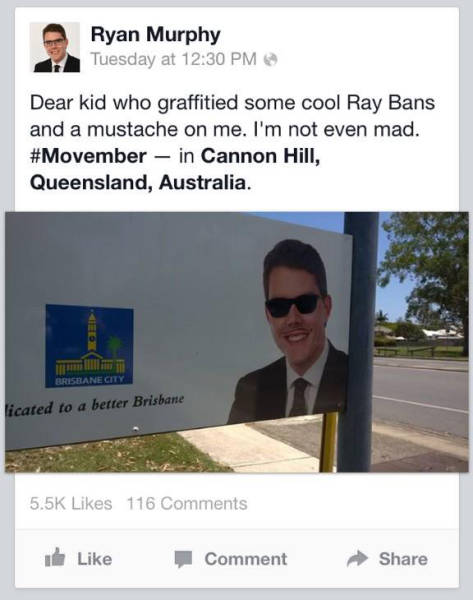Click the thumbs-up Like icon
This screenshot has width=473, height=600.
pos(55,558)
